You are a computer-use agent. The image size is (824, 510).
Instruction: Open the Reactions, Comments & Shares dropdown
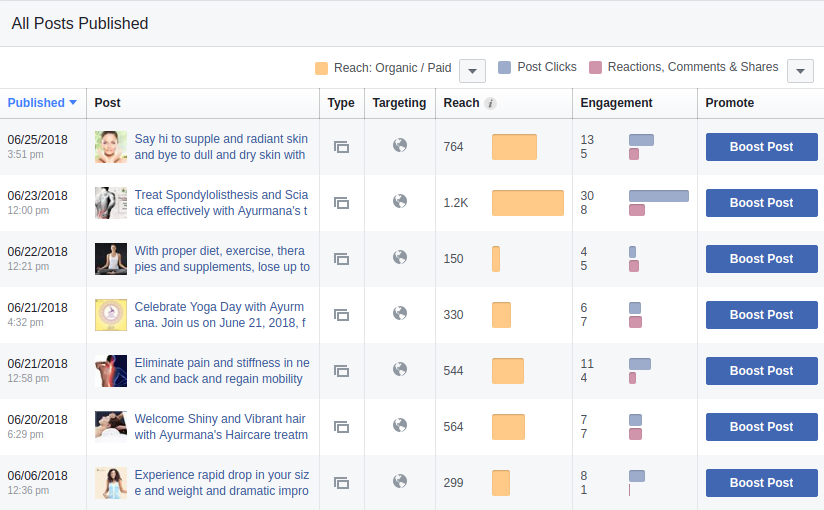800,70
